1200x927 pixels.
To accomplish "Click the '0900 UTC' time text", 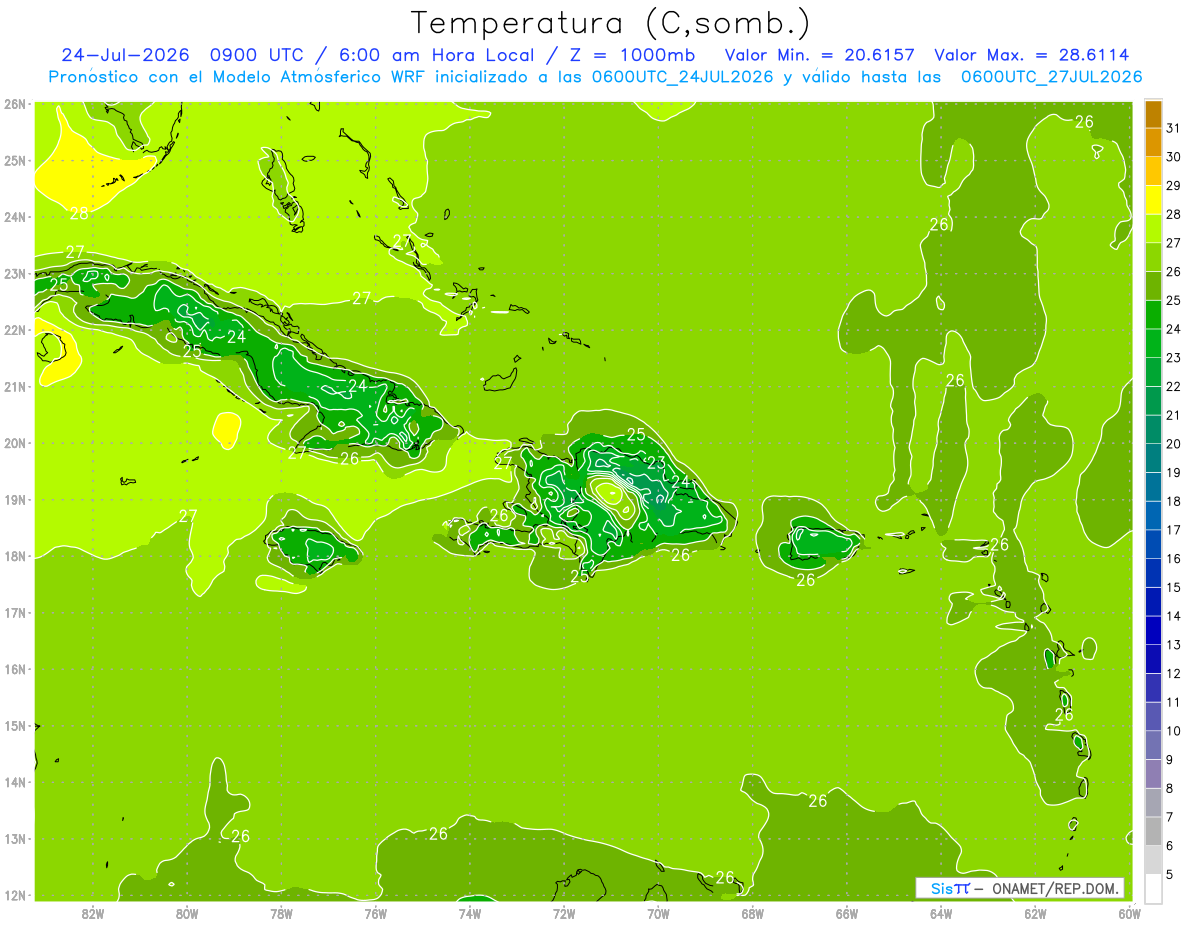I will (x=259, y=55).
